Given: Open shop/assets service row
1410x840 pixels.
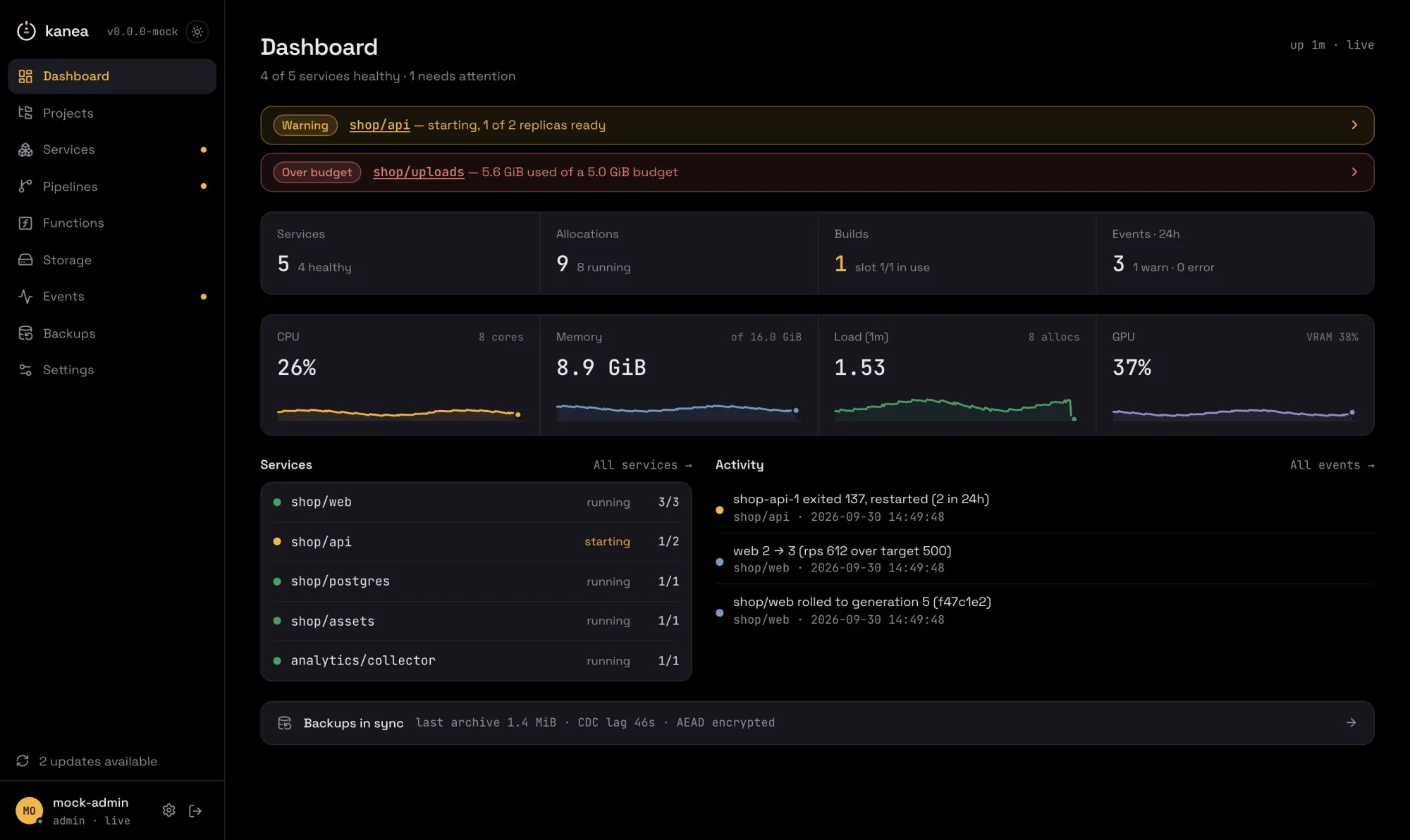Looking at the screenshot, I should pos(476,621).
